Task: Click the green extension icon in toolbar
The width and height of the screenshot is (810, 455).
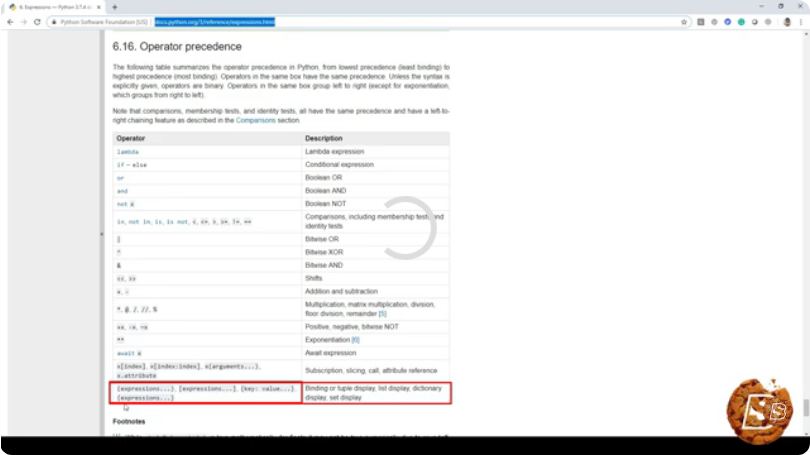Action: tap(741, 22)
